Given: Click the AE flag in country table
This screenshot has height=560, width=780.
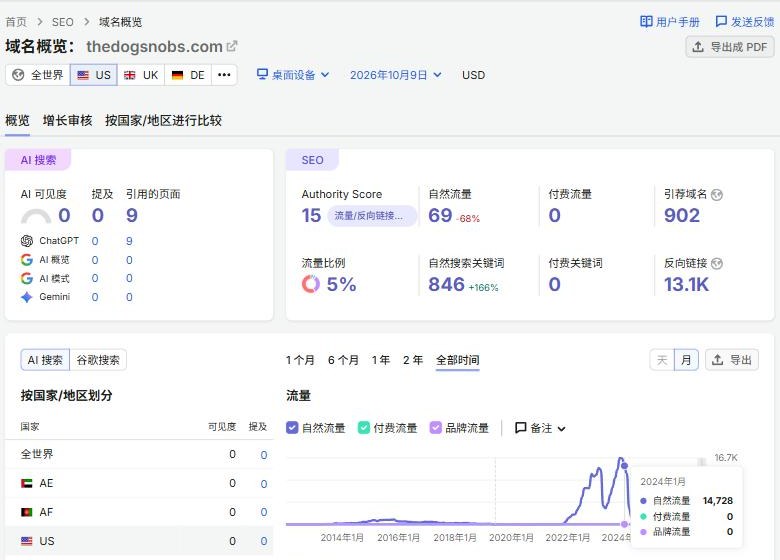Looking at the screenshot, I should (27, 483).
